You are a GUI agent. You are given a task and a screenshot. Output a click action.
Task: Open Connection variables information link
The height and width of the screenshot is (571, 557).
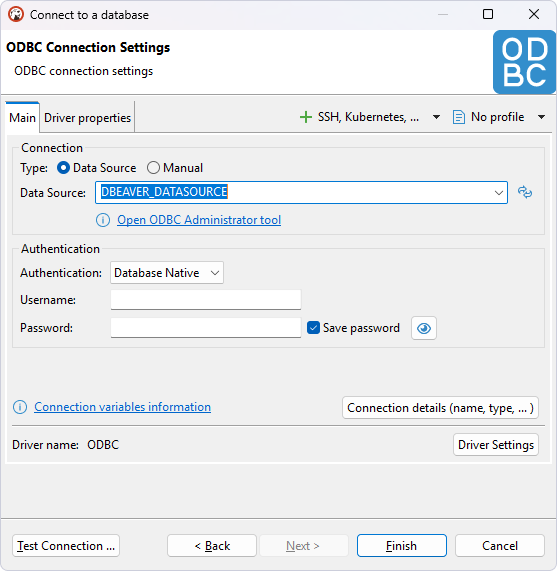tap(122, 407)
